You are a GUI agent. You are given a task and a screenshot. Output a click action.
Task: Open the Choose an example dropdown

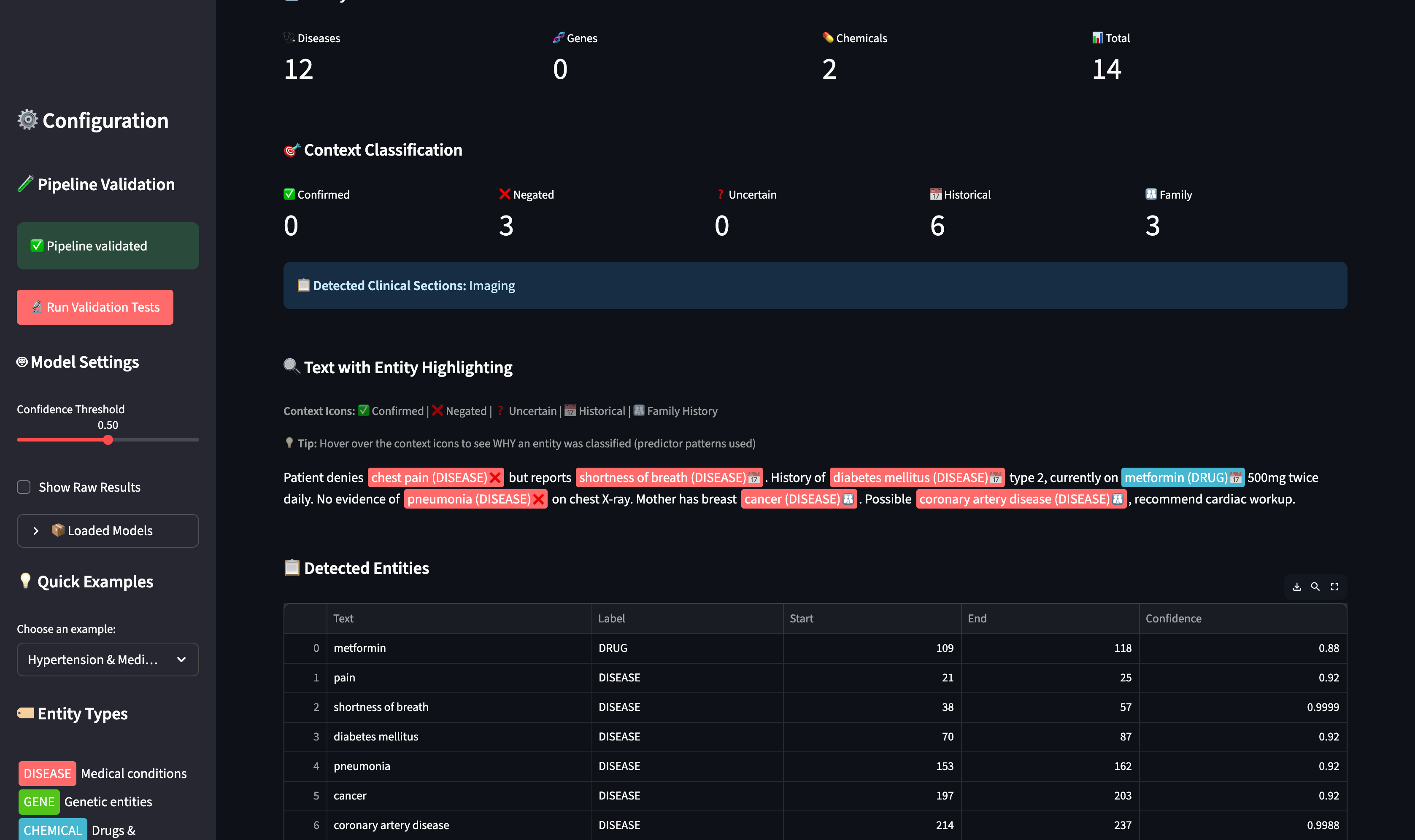click(107, 660)
